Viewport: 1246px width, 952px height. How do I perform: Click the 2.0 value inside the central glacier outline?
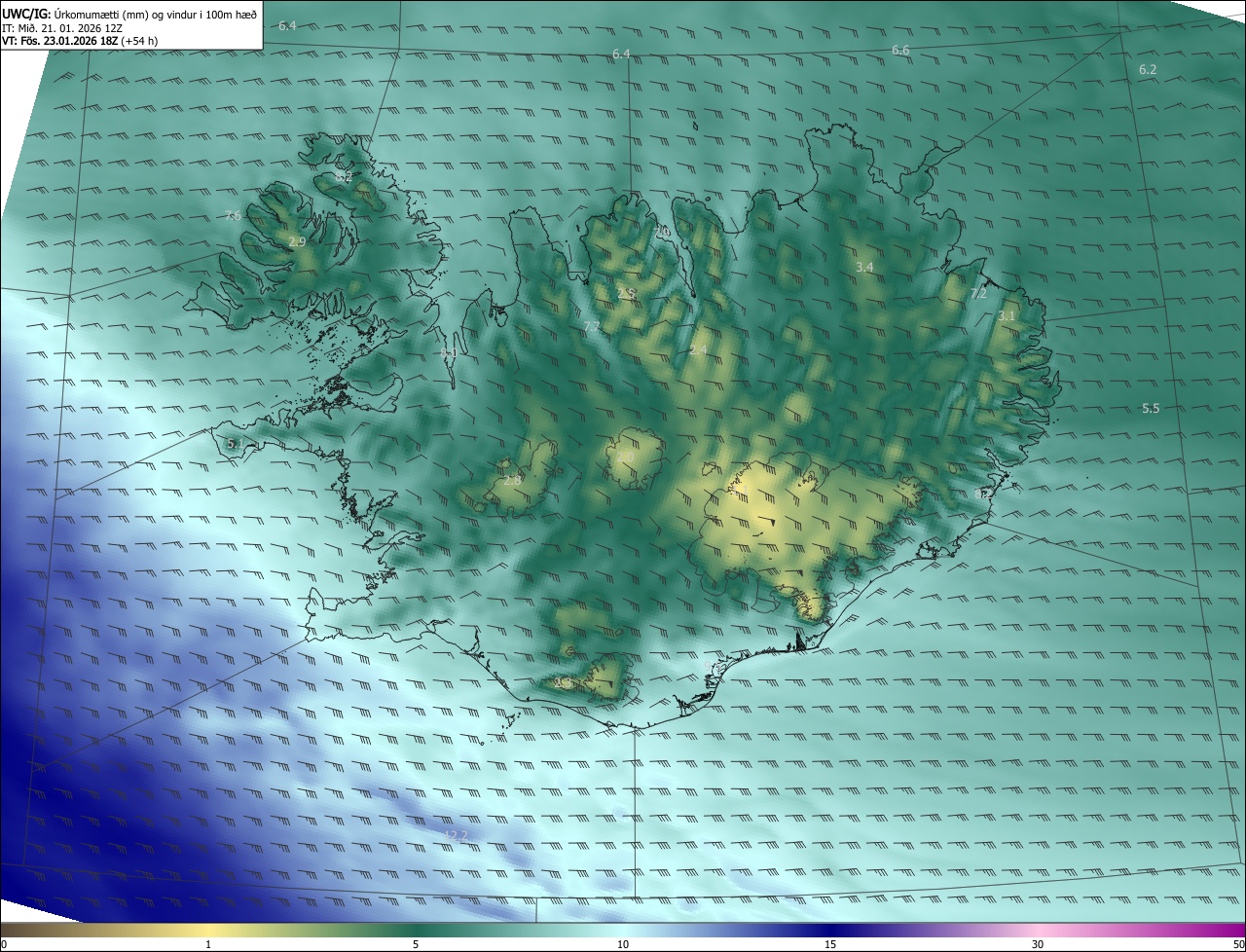click(625, 457)
